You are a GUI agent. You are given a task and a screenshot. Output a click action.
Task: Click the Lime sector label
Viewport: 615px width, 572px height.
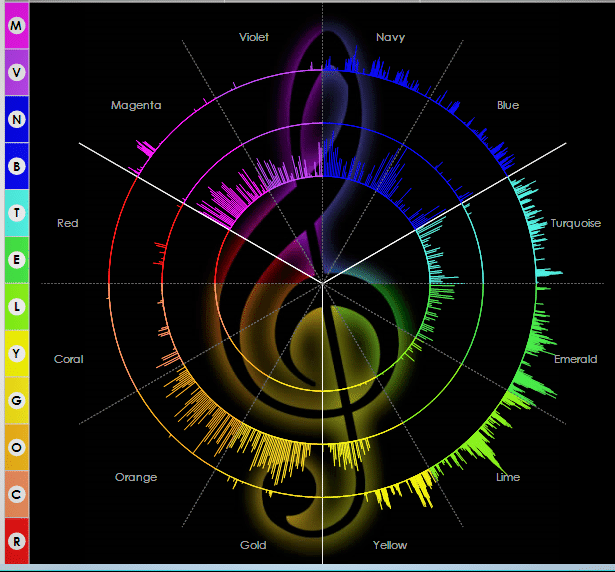click(x=508, y=477)
